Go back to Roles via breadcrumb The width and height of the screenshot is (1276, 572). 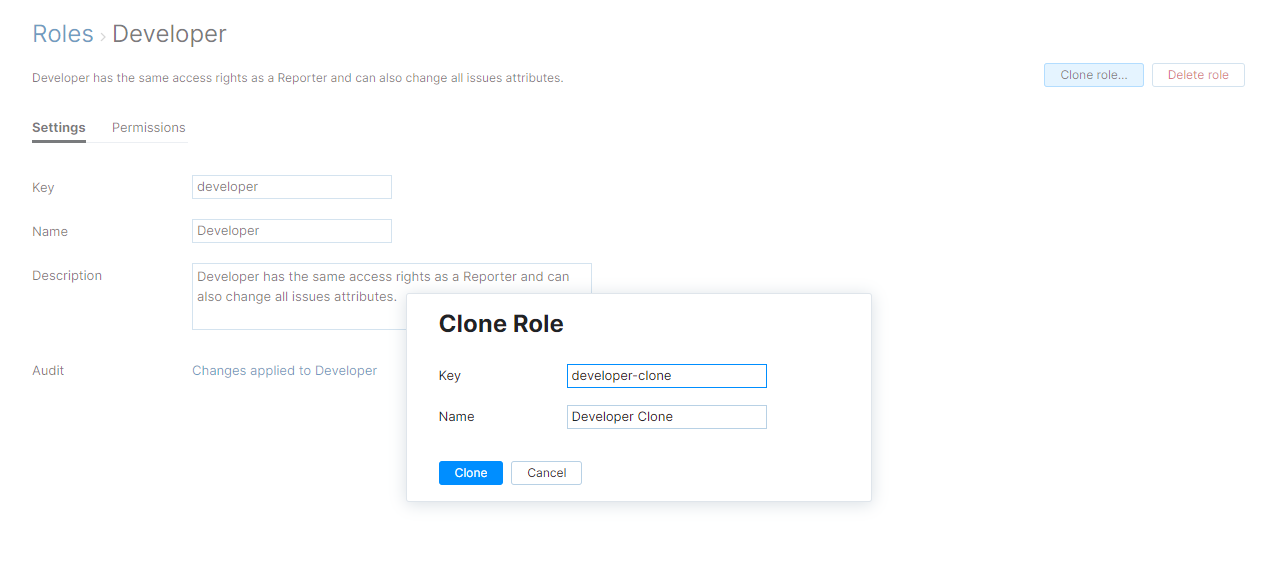(x=62, y=34)
